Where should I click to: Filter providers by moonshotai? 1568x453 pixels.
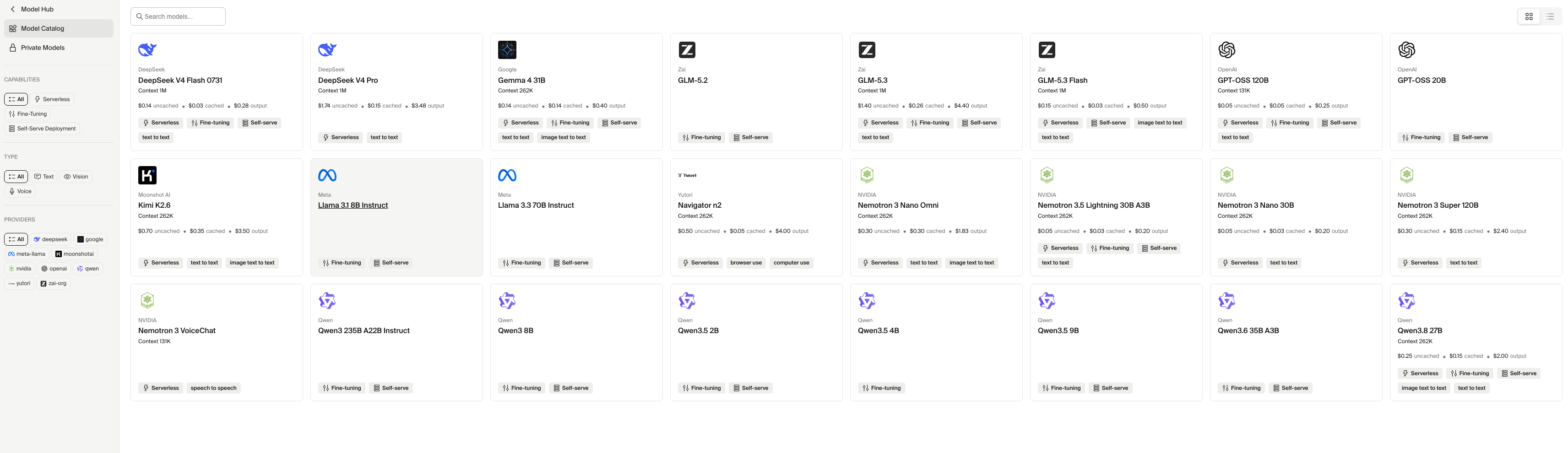(74, 253)
